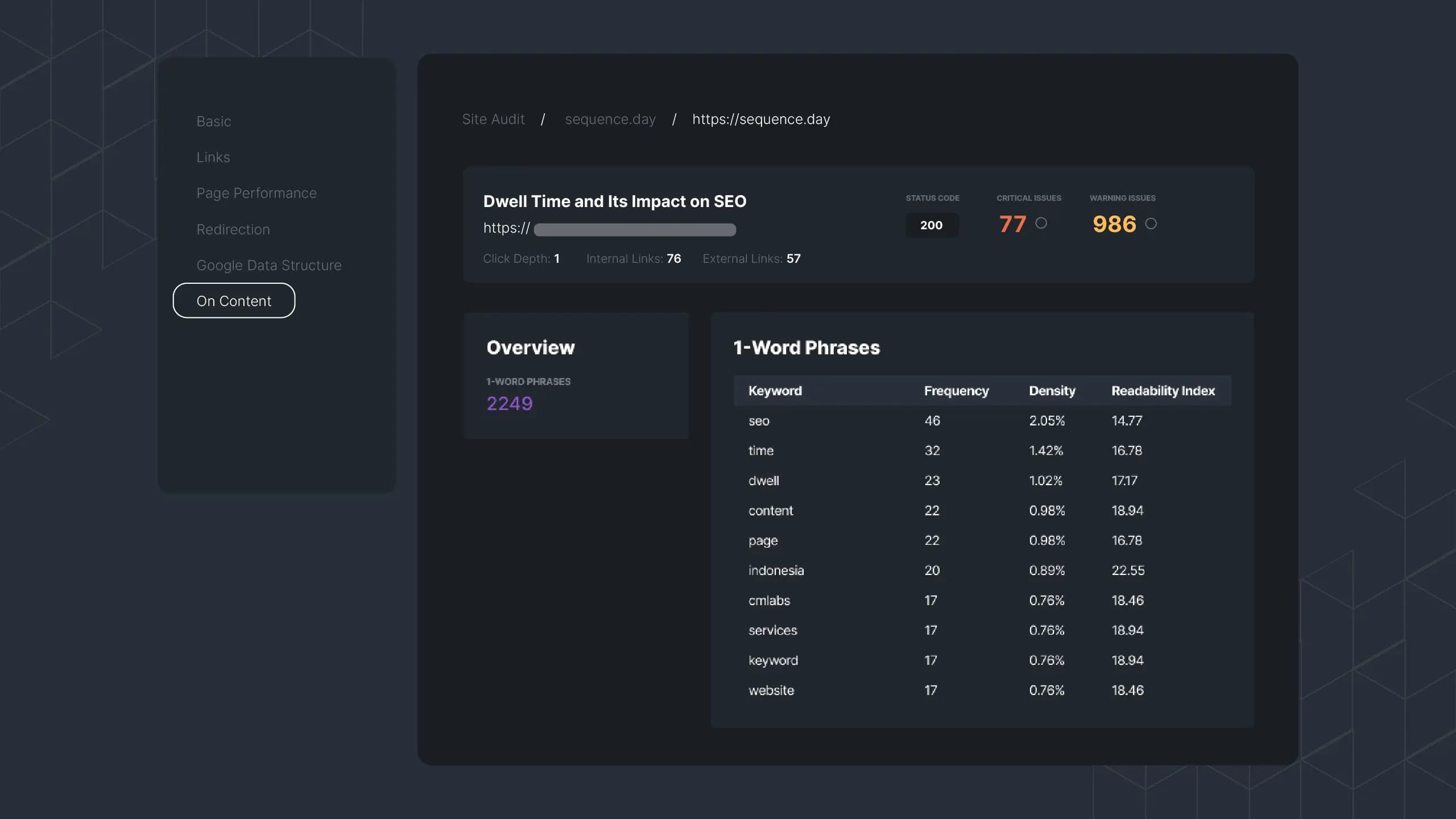Select the On Content sidebar icon

(234, 300)
